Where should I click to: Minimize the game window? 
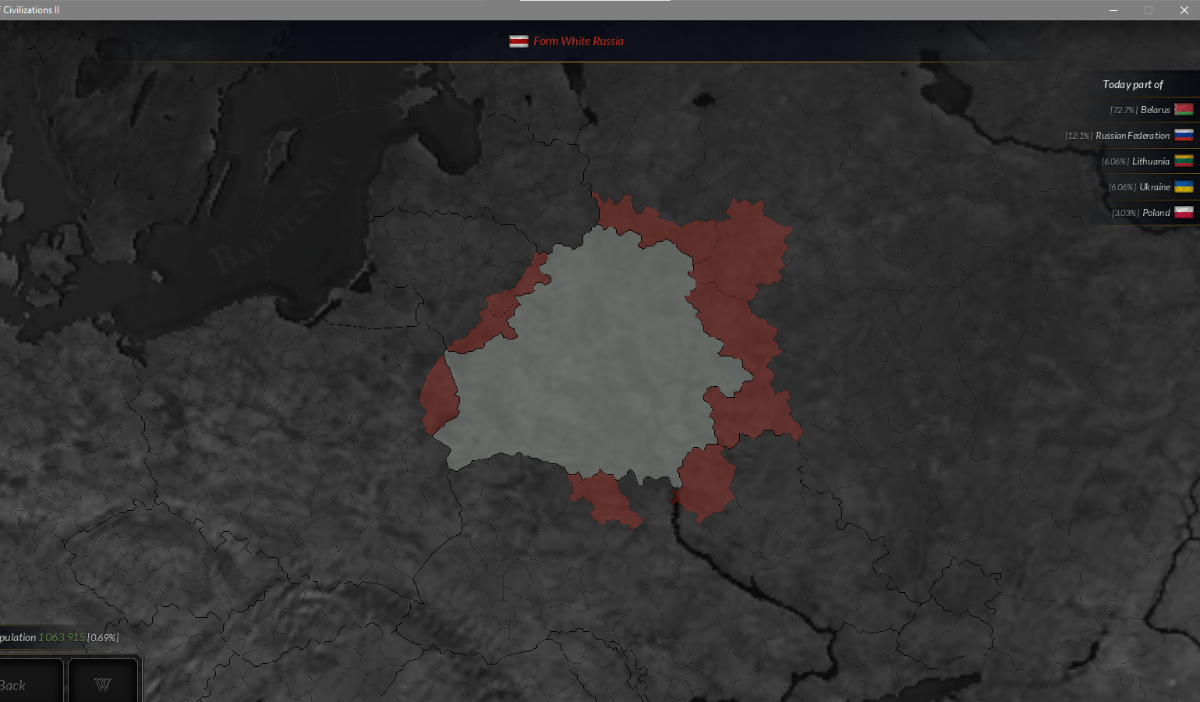(x=1113, y=9)
